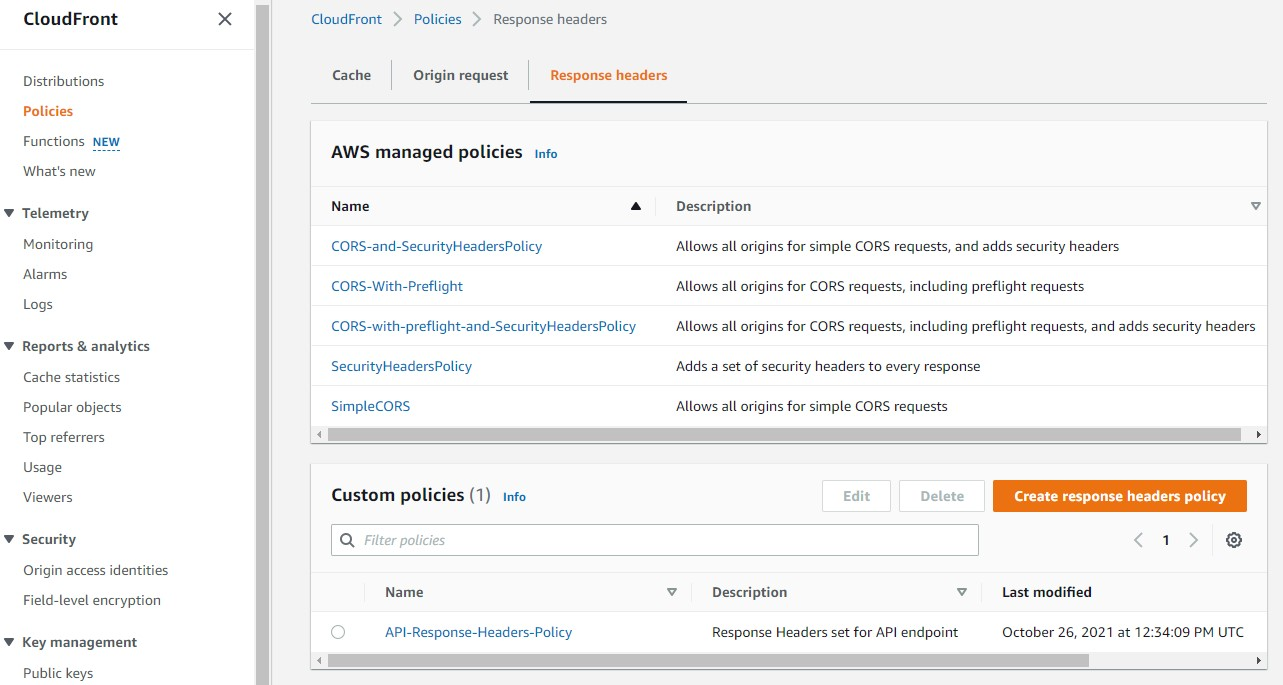Open Info link for AWS managed policies
The height and width of the screenshot is (685, 1283).
point(546,154)
